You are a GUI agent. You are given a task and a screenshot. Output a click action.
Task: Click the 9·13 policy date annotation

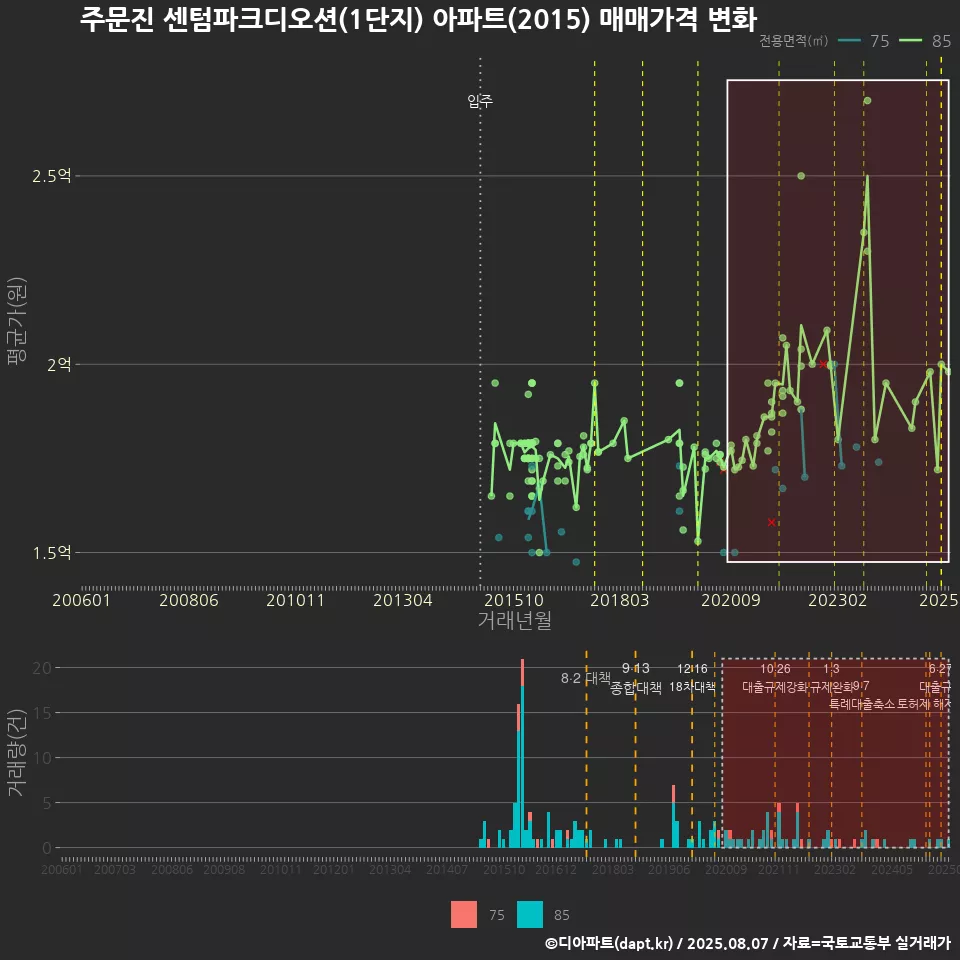(x=636, y=668)
